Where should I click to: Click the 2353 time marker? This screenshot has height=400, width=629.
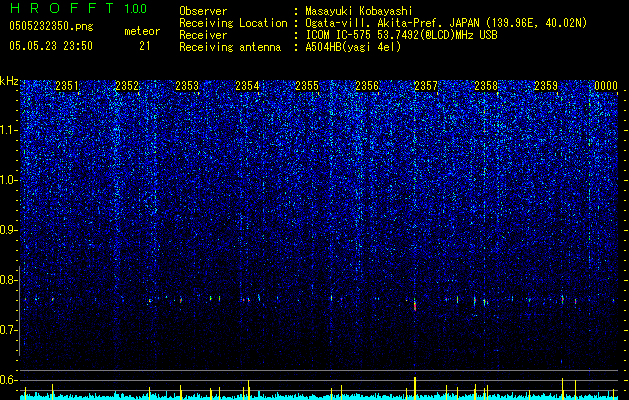pos(187,85)
